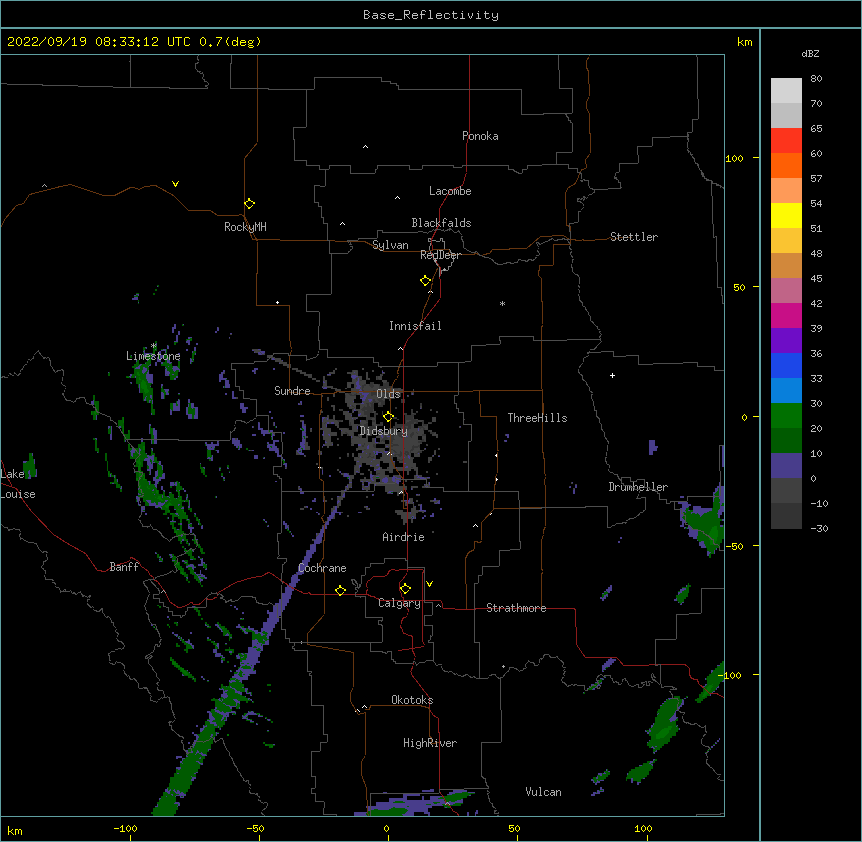Click the 45 dBZ legend value
This screenshot has height=842, width=862.
(x=816, y=278)
